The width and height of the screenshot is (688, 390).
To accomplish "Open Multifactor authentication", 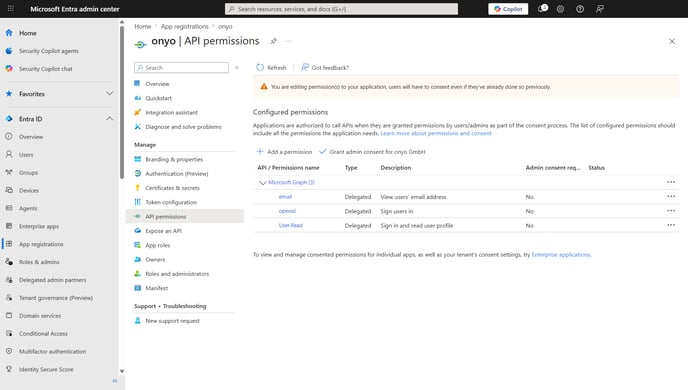I will coord(52,351).
